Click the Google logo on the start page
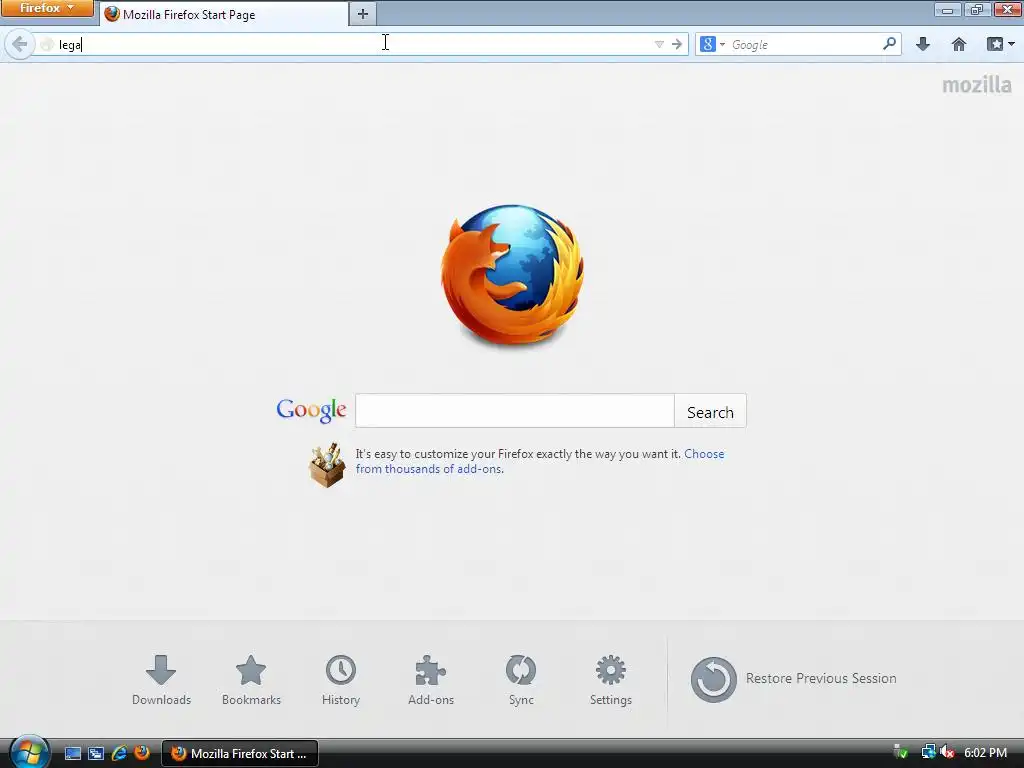 pyautogui.click(x=312, y=410)
